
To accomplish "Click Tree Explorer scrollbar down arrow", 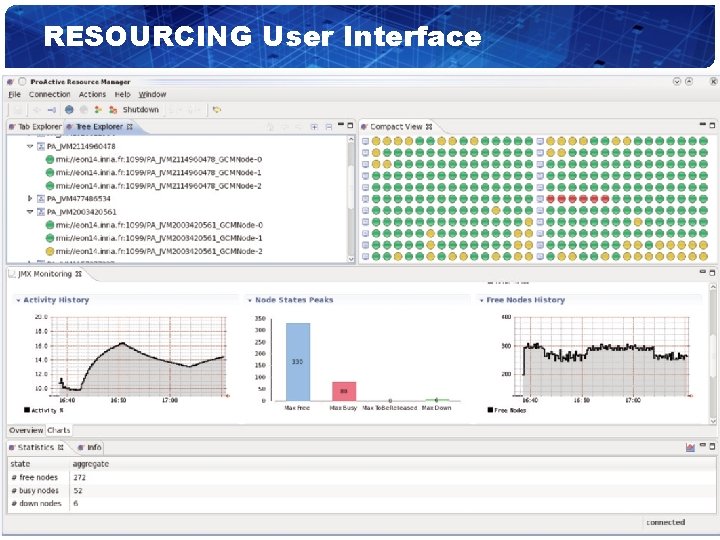I will tap(351, 259).
